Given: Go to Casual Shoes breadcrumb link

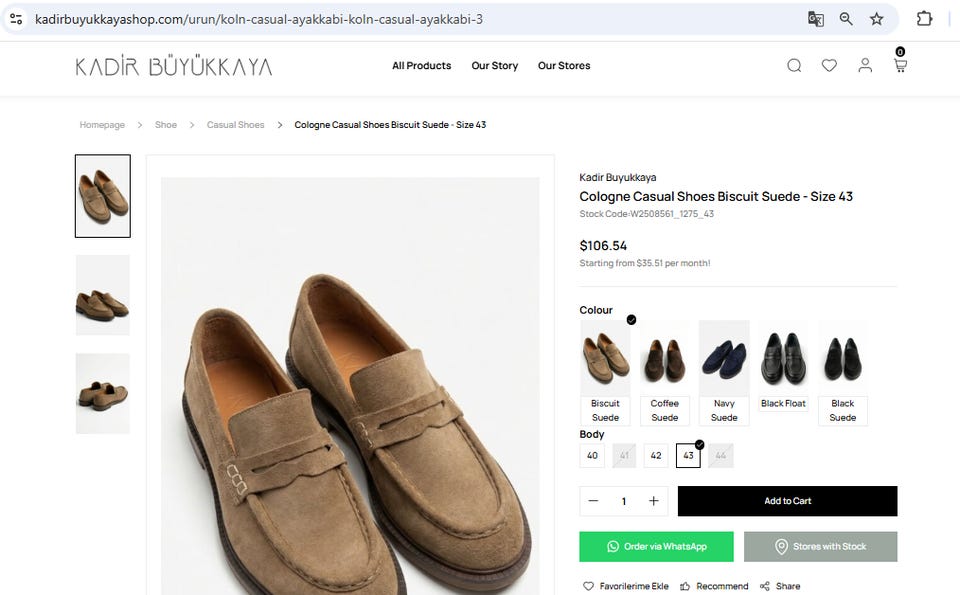Looking at the screenshot, I should [x=235, y=125].
